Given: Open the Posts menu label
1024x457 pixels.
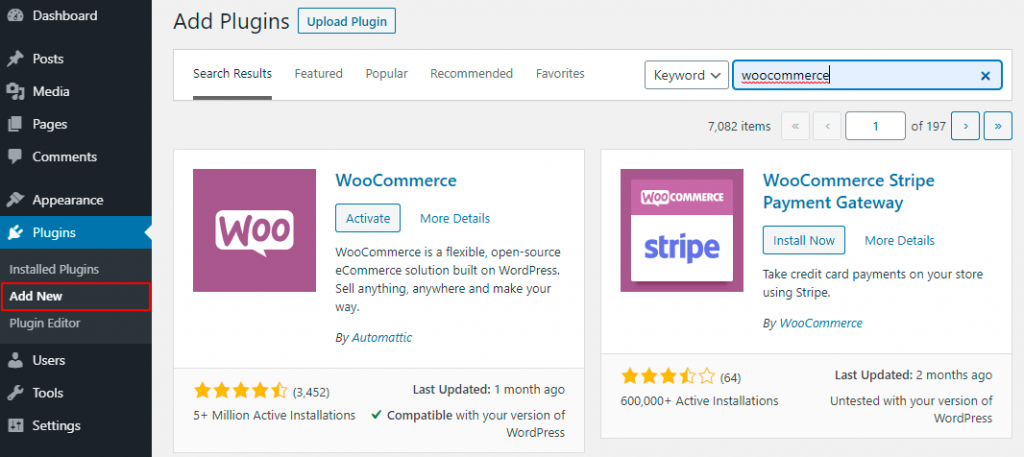Looking at the screenshot, I should [x=48, y=59].
